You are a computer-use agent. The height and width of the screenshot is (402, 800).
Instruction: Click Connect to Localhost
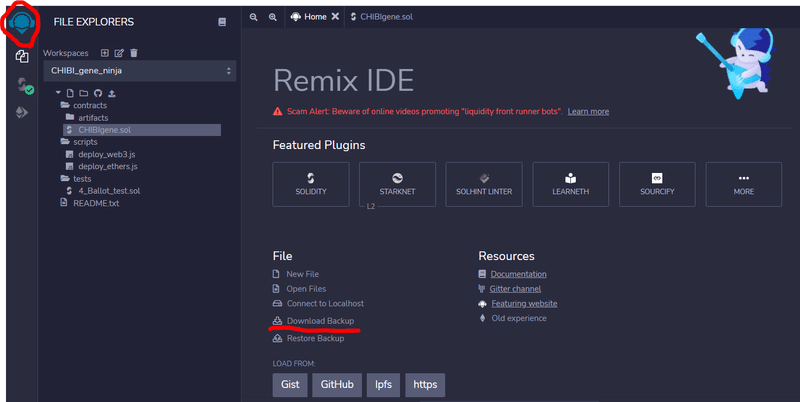tap(318, 304)
